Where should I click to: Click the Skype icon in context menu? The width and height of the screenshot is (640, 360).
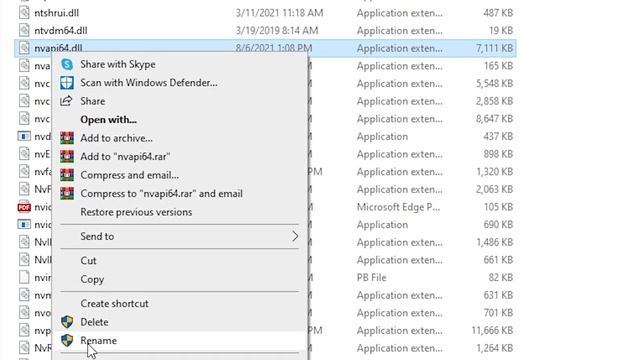click(67, 64)
